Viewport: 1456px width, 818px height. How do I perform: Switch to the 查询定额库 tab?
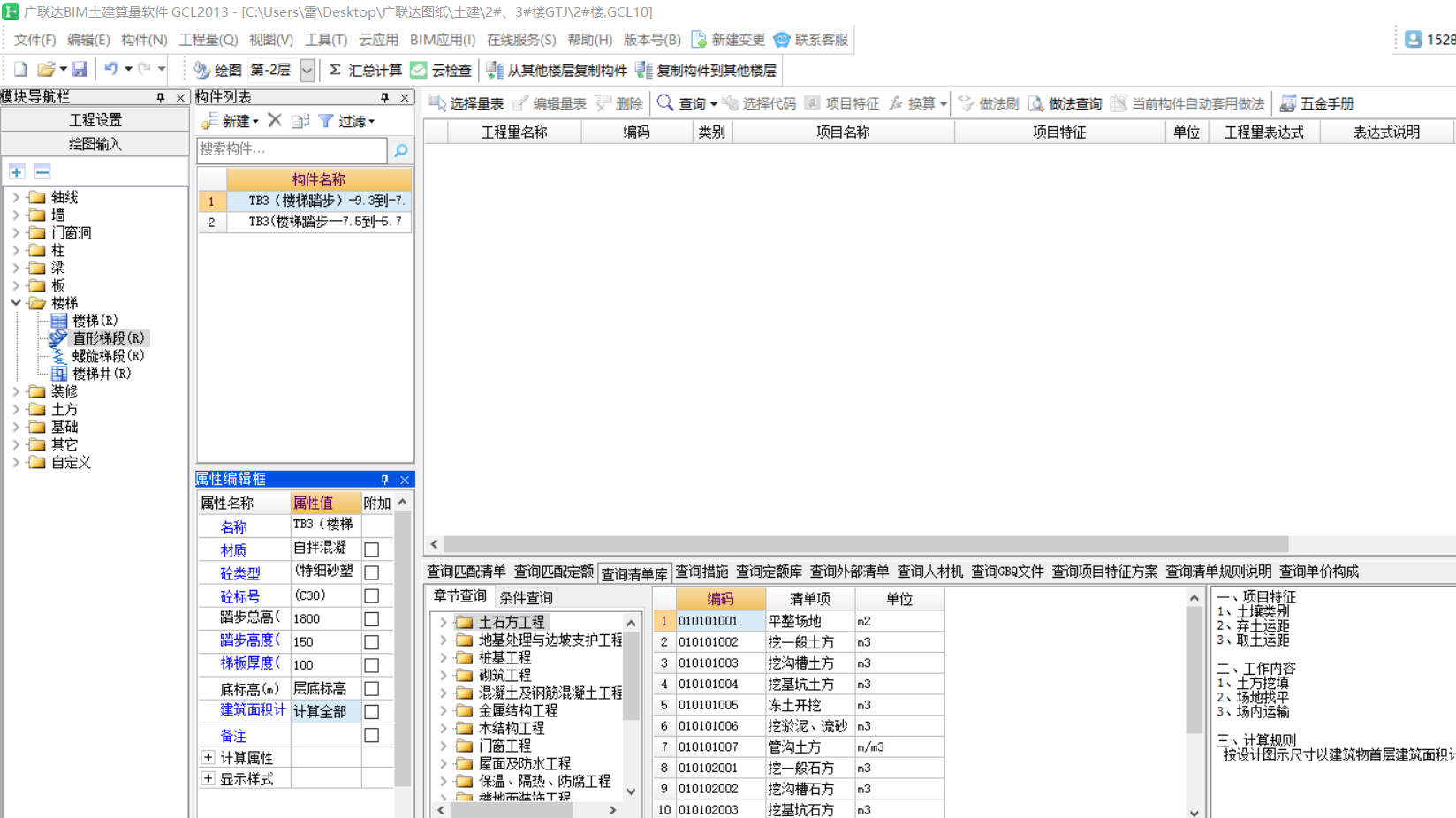pos(769,572)
